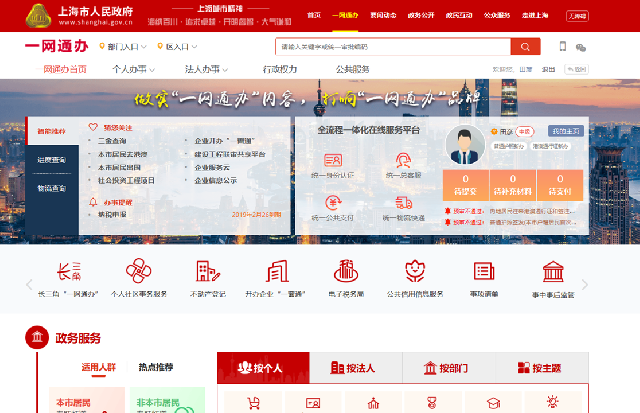Select 公共信用信息服务 icon
640x413 pixels.
[417, 273]
